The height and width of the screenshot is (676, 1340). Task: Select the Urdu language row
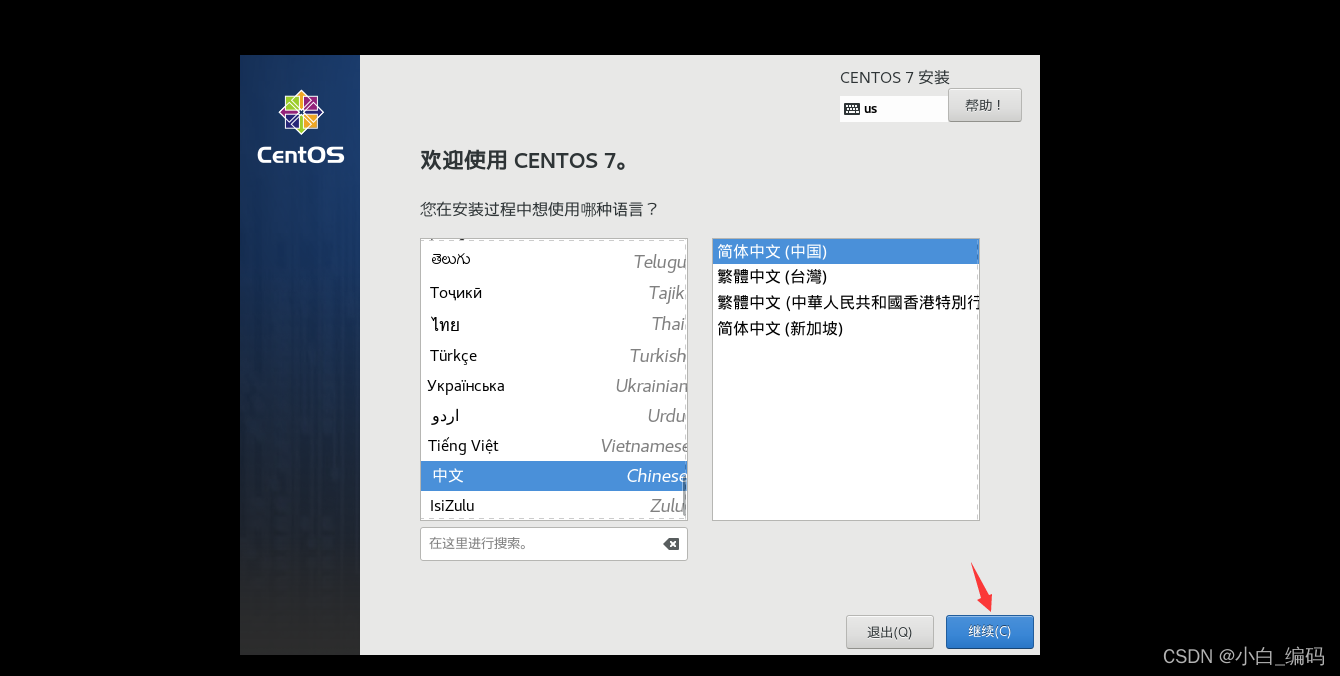[554, 415]
